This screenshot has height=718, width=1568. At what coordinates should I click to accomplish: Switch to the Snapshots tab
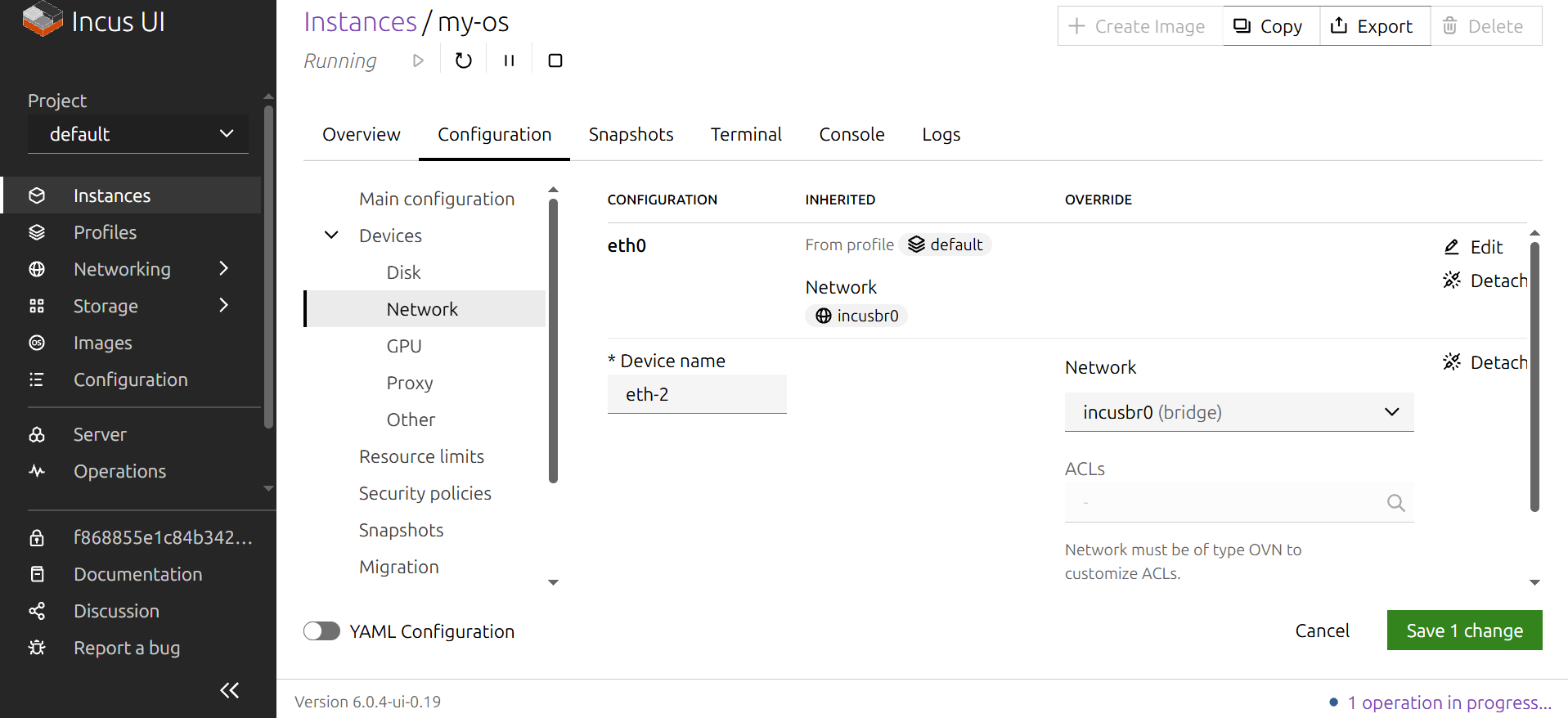tap(631, 134)
